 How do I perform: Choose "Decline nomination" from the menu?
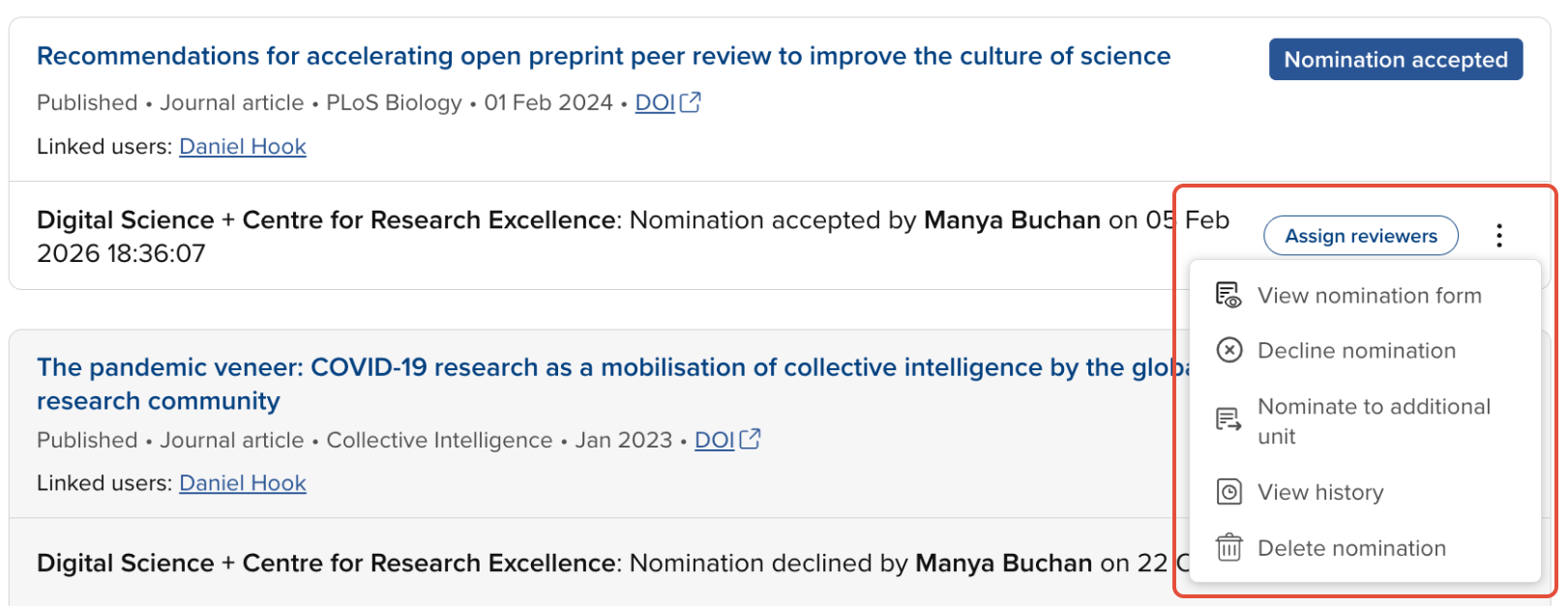click(1356, 351)
